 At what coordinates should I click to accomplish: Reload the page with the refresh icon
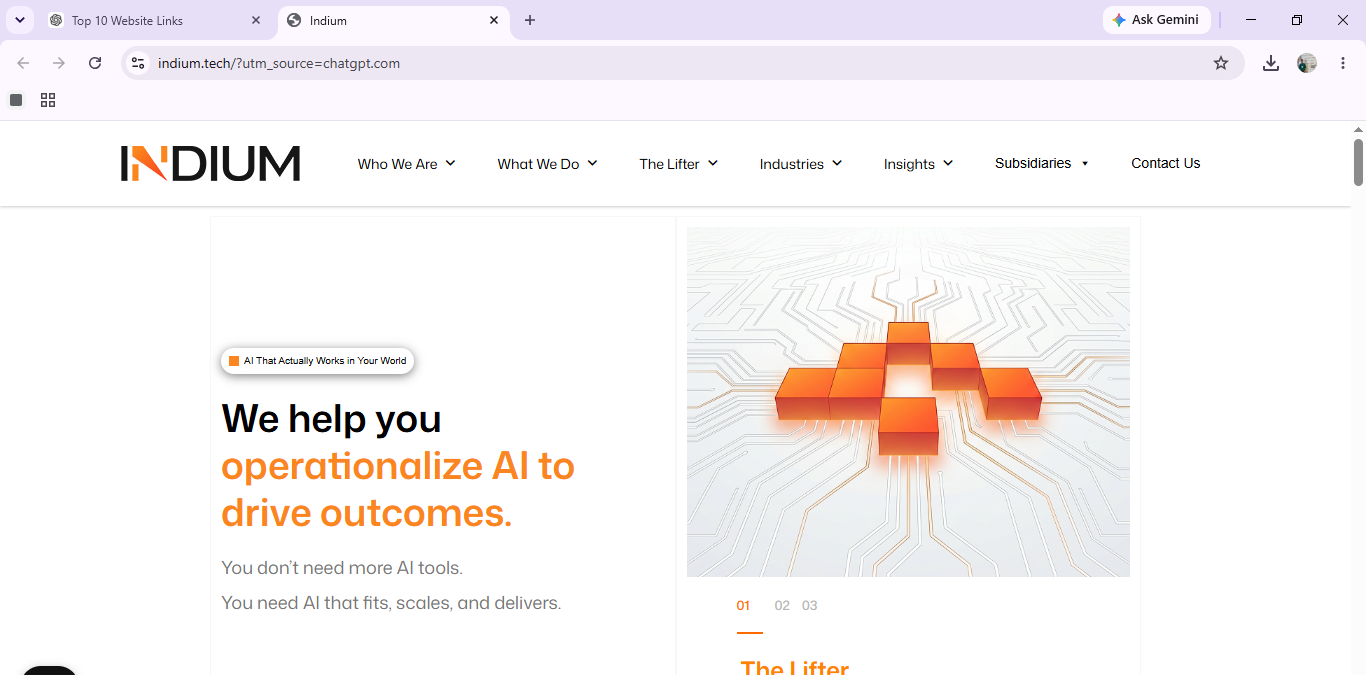pyautogui.click(x=95, y=63)
